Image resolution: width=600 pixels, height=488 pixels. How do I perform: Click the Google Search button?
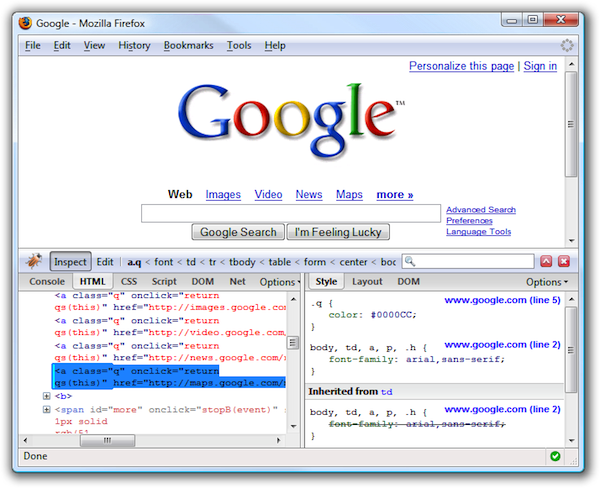[238, 232]
